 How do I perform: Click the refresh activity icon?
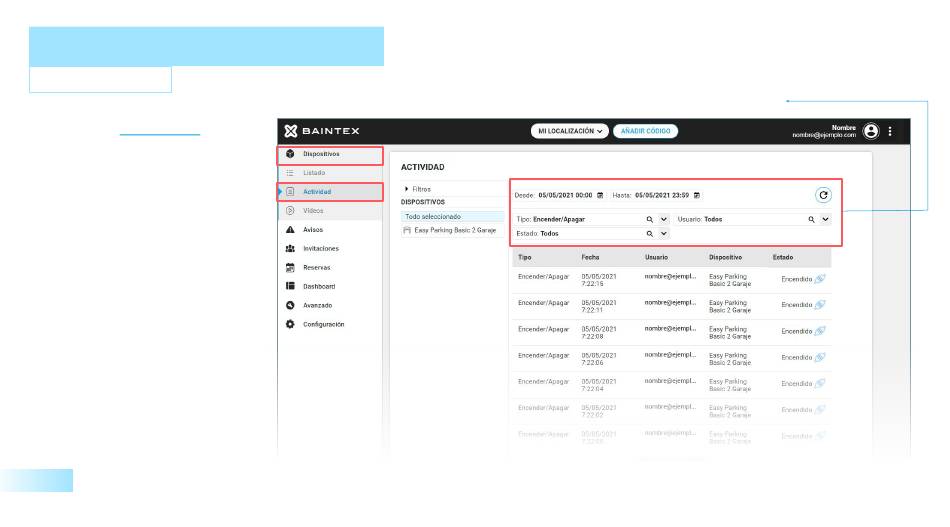tap(823, 195)
